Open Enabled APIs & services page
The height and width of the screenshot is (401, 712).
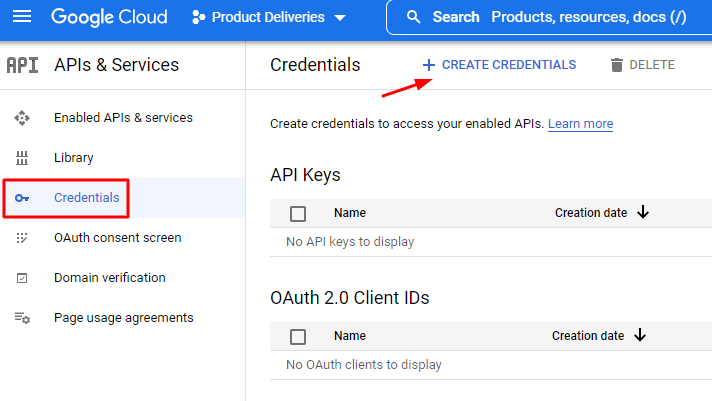pyautogui.click(x=123, y=118)
